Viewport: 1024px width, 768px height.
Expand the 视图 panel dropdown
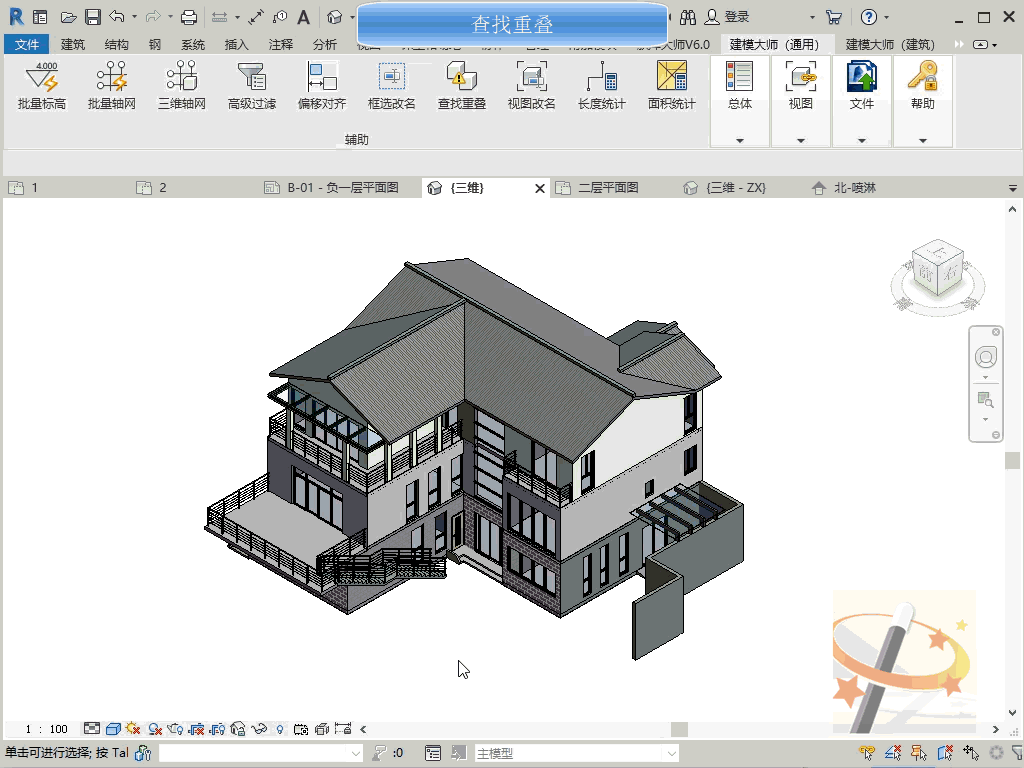801,140
